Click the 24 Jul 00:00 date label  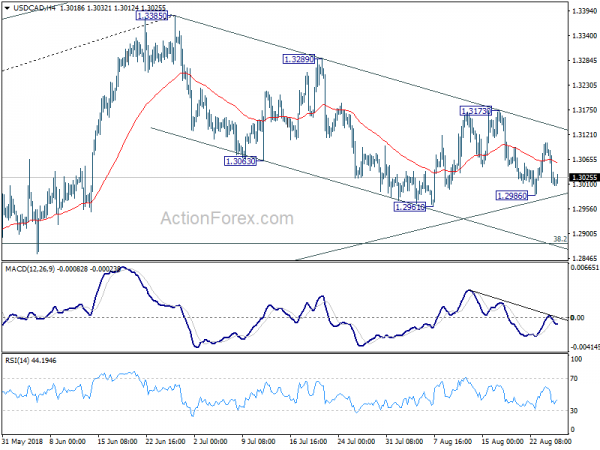coord(356,441)
